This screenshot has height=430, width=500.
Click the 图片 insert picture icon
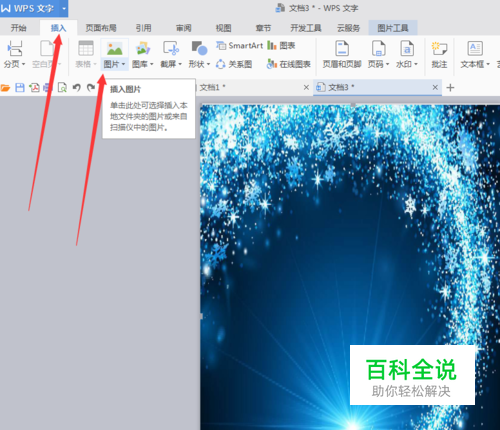[x=114, y=48]
